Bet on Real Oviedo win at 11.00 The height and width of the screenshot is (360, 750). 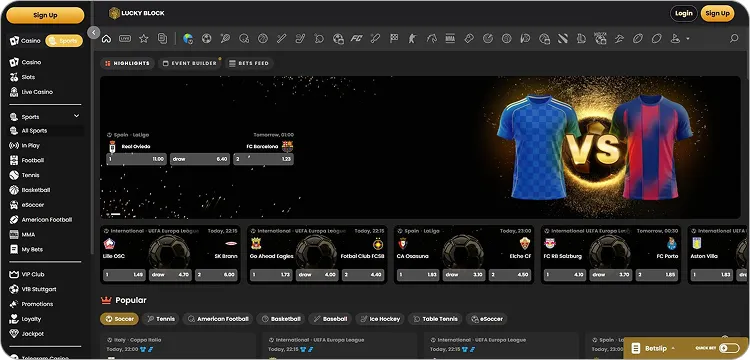[x=136, y=159]
